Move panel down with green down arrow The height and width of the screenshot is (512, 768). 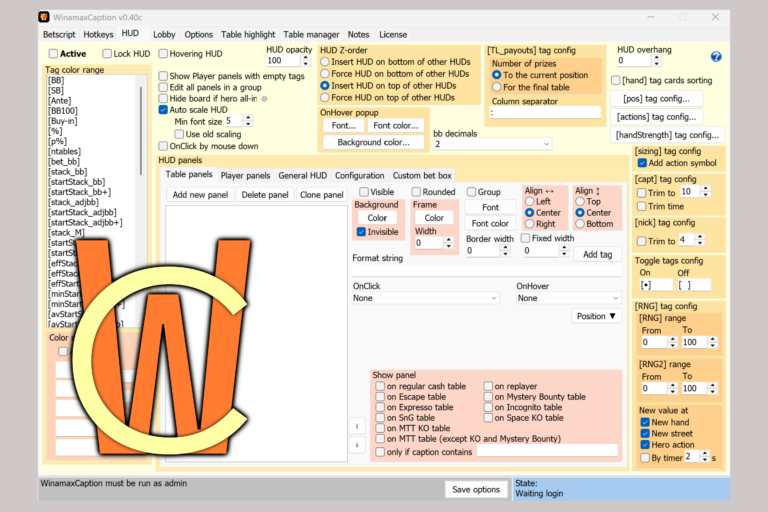(x=357, y=445)
